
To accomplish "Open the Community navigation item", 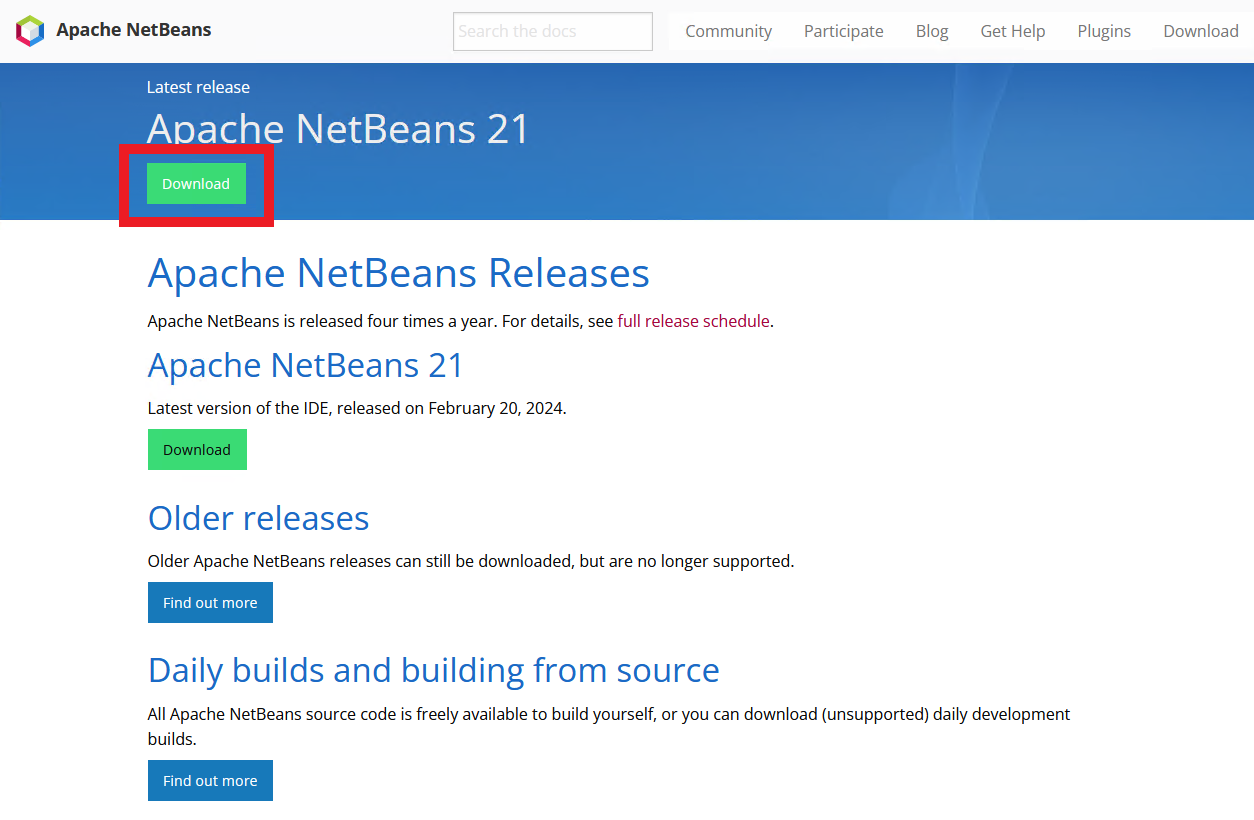I will point(728,31).
